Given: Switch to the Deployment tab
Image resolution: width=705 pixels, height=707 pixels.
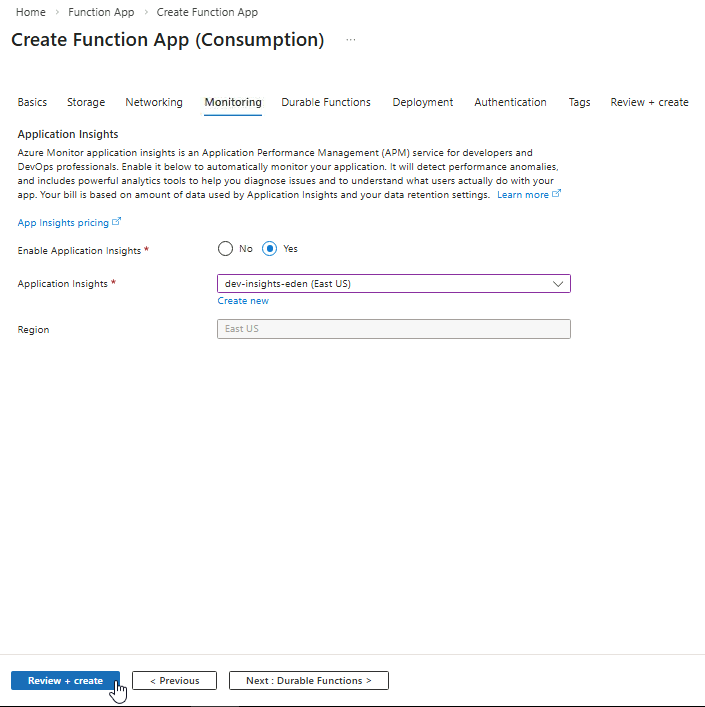Looking at the screenshot, I should tap(422, 102).
